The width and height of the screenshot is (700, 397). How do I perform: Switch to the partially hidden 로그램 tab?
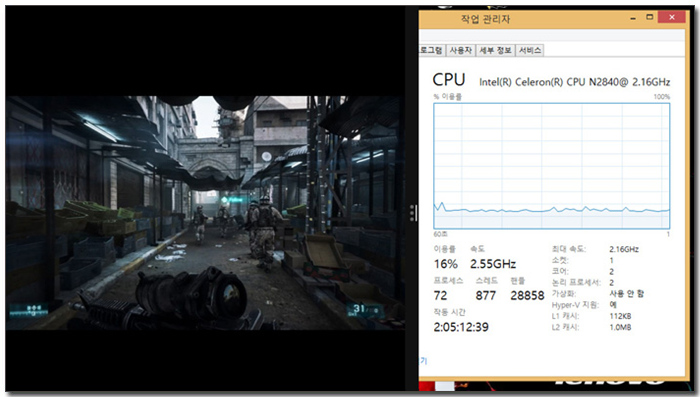[x=432, y=50]
